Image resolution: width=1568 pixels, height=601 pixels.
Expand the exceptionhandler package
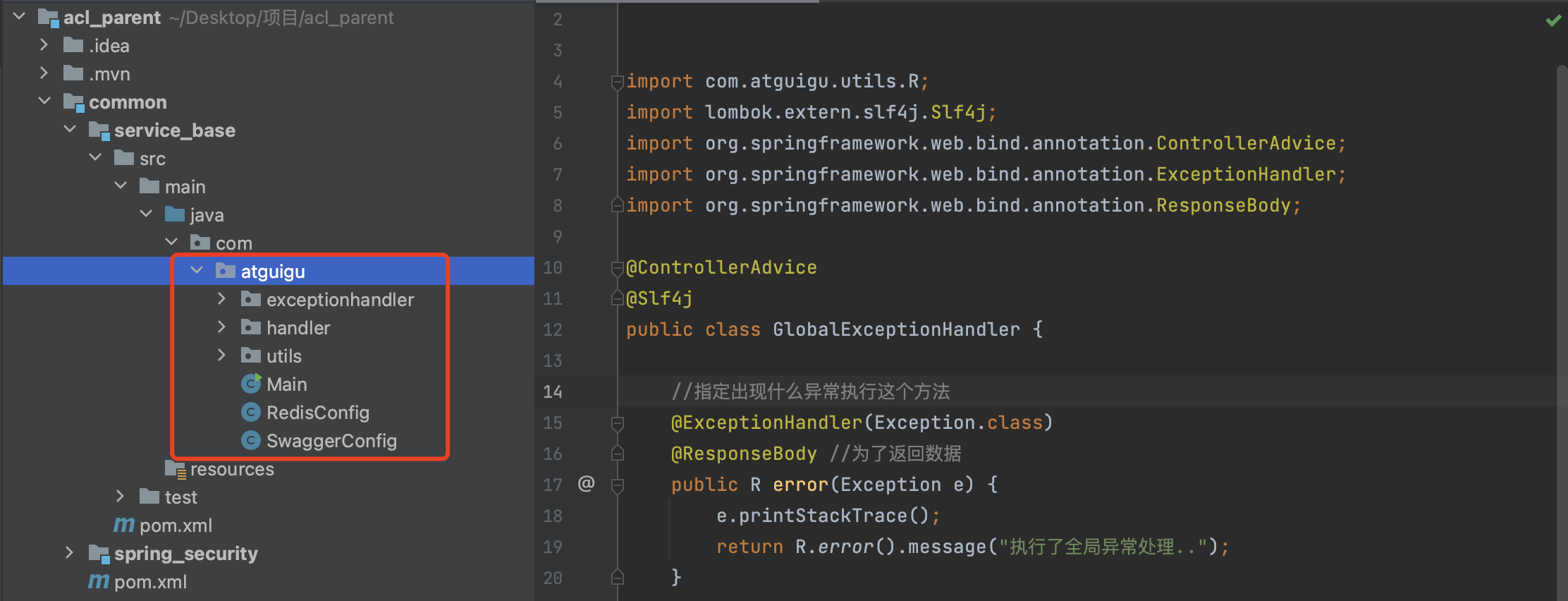tap(221, 299)
